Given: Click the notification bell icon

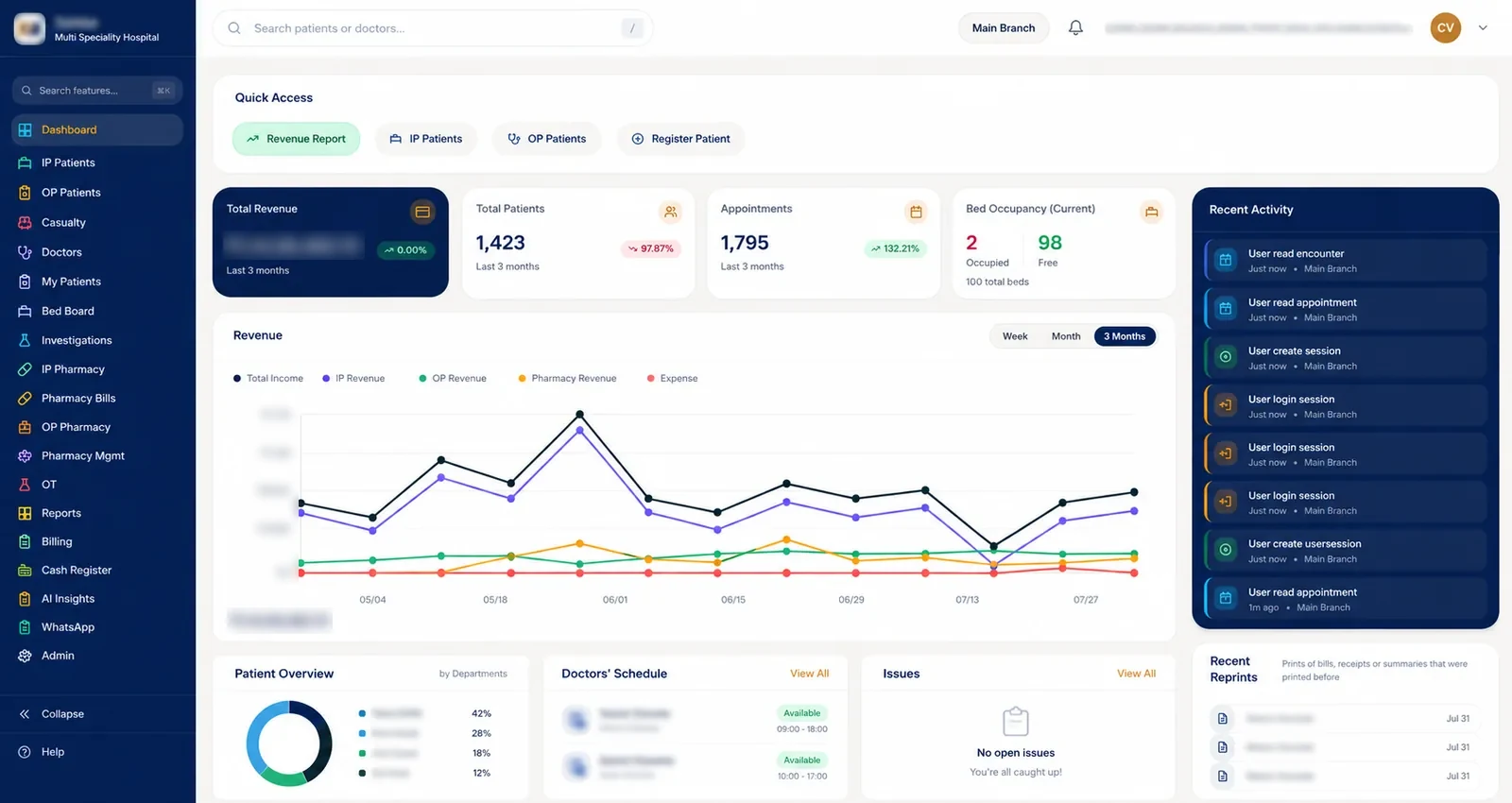Looking at the screenshot, I should pos(1075,28).
